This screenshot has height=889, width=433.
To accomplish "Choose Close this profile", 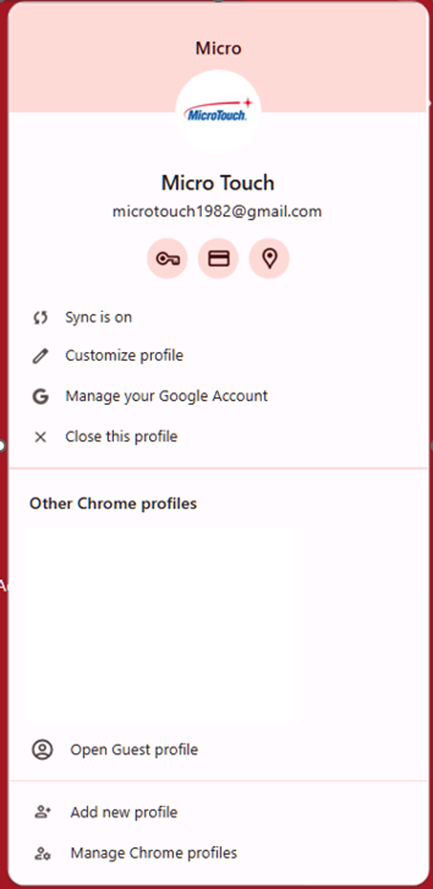I will (x=218, y=437).
